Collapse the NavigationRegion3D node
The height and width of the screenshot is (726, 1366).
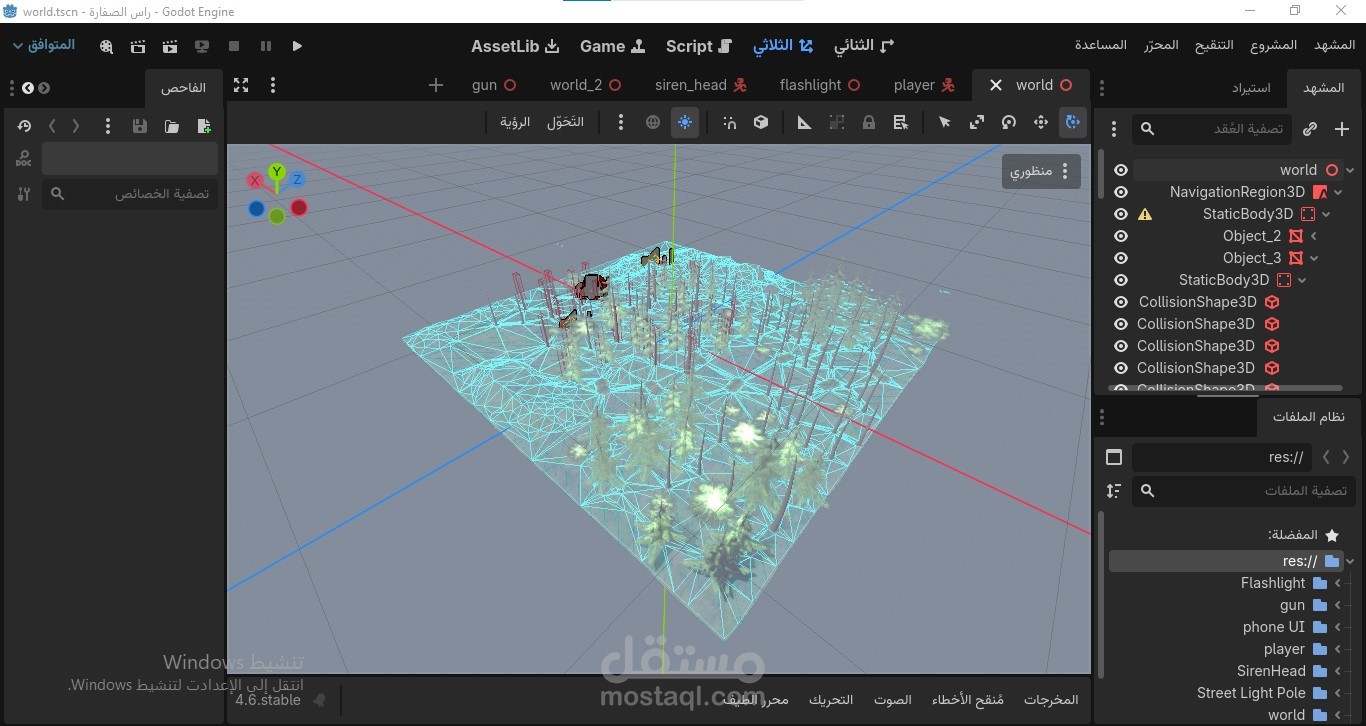[1338, 192]
